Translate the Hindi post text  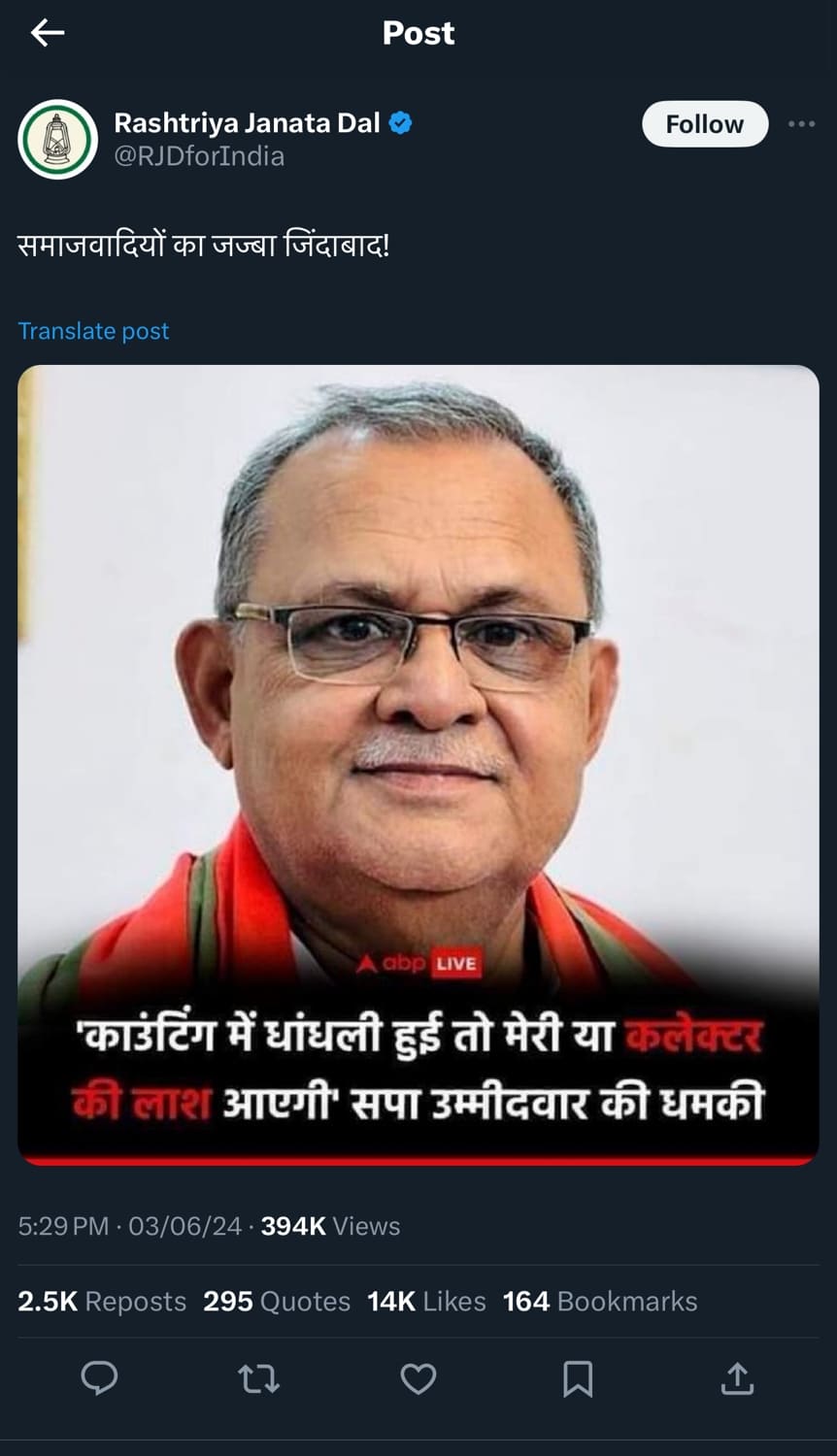click(93, 331)
